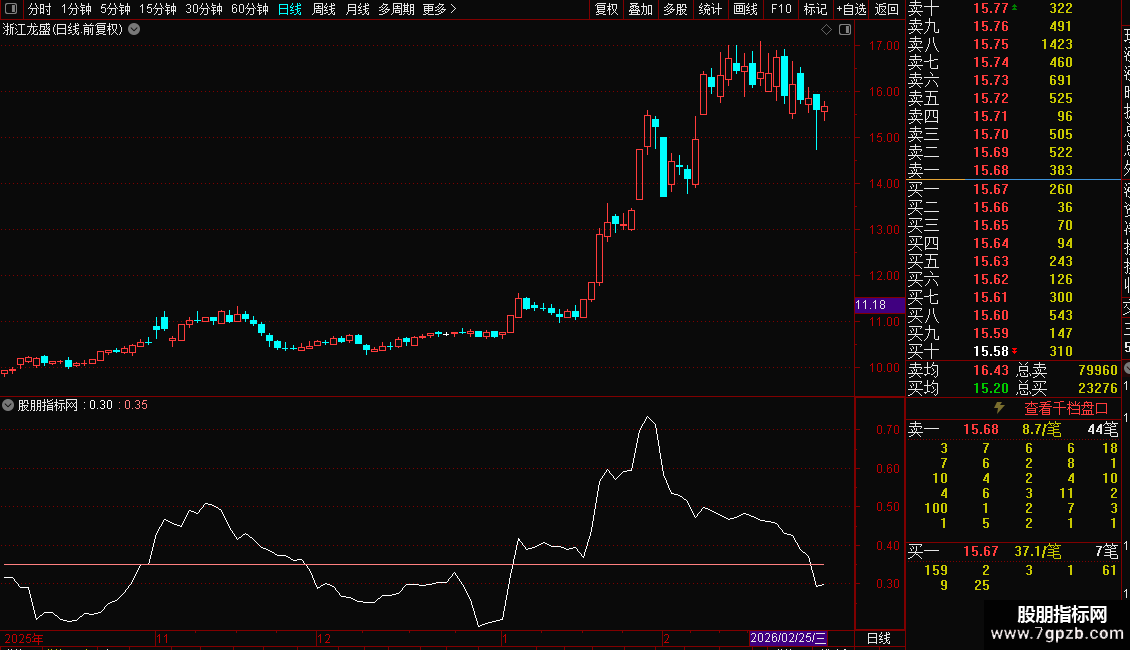Select the 60分钟 period
Image resolution: width=1130 pixels, height=650 pixels.
(x=249, y=9)
